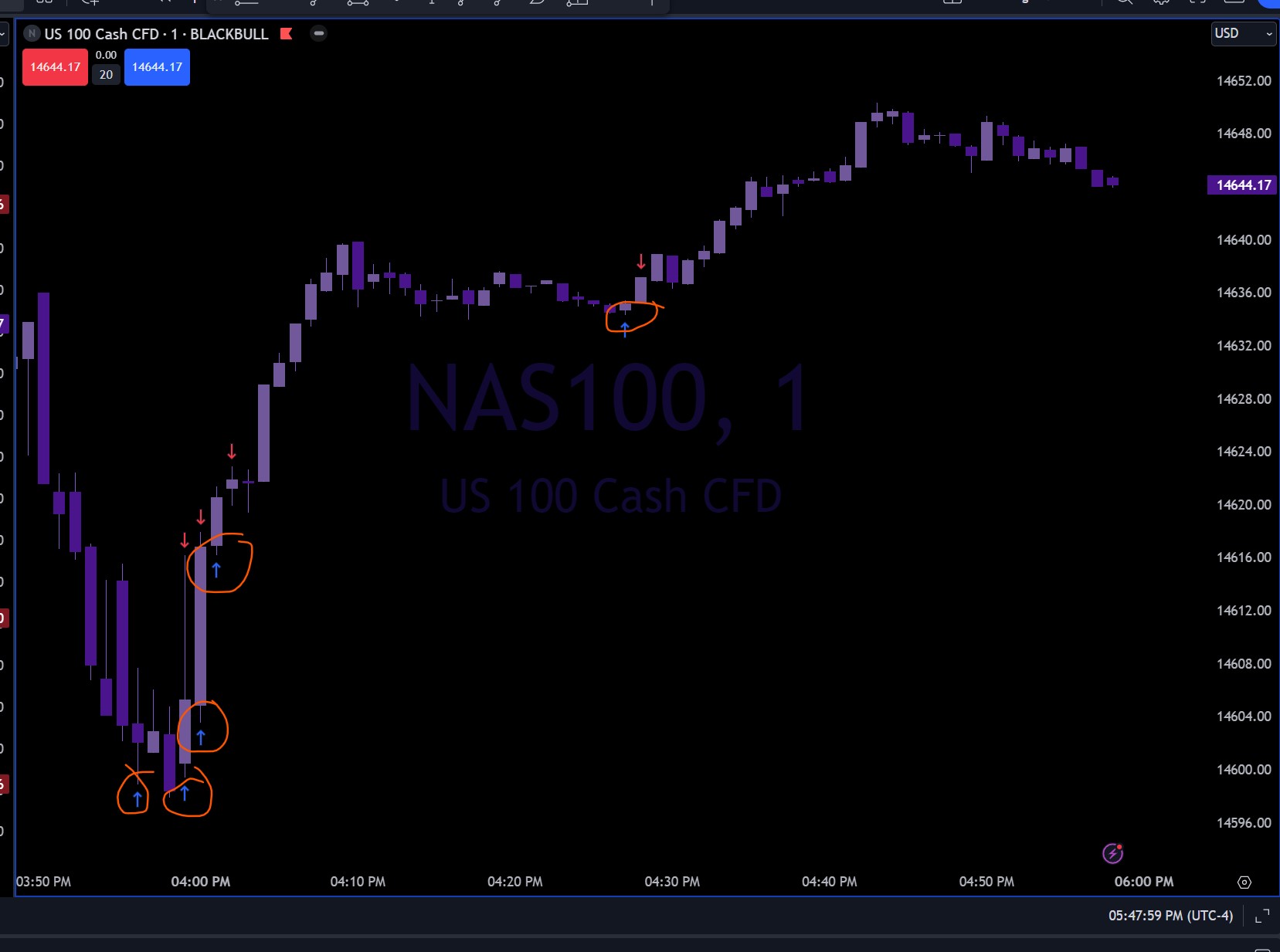Open the USD currency dropdown
1280x952 pixels.
(x=1243, y=33)
